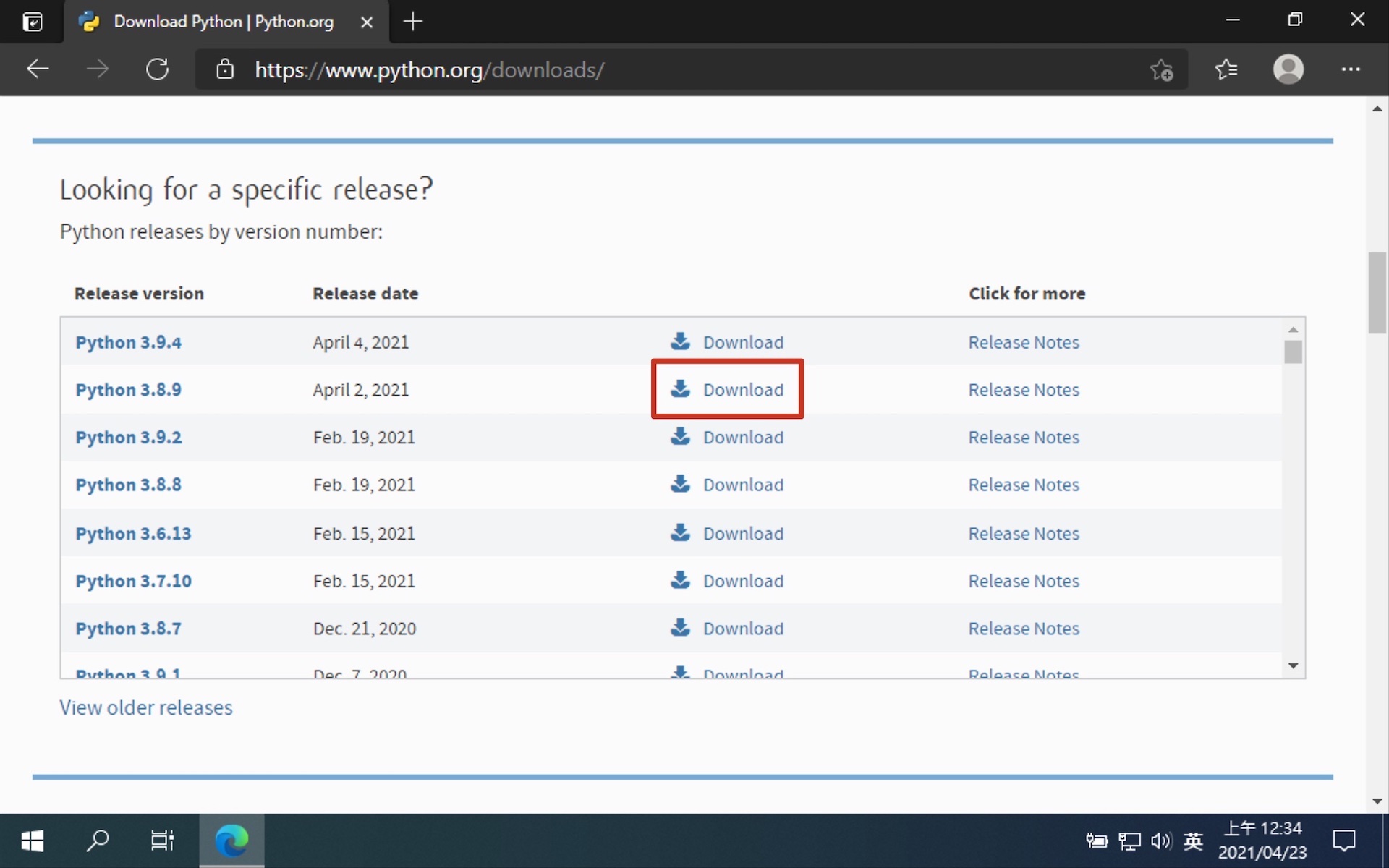Click the releases list scroll-up arrow
This screenshot has height=868, width=1389.
1293,329
